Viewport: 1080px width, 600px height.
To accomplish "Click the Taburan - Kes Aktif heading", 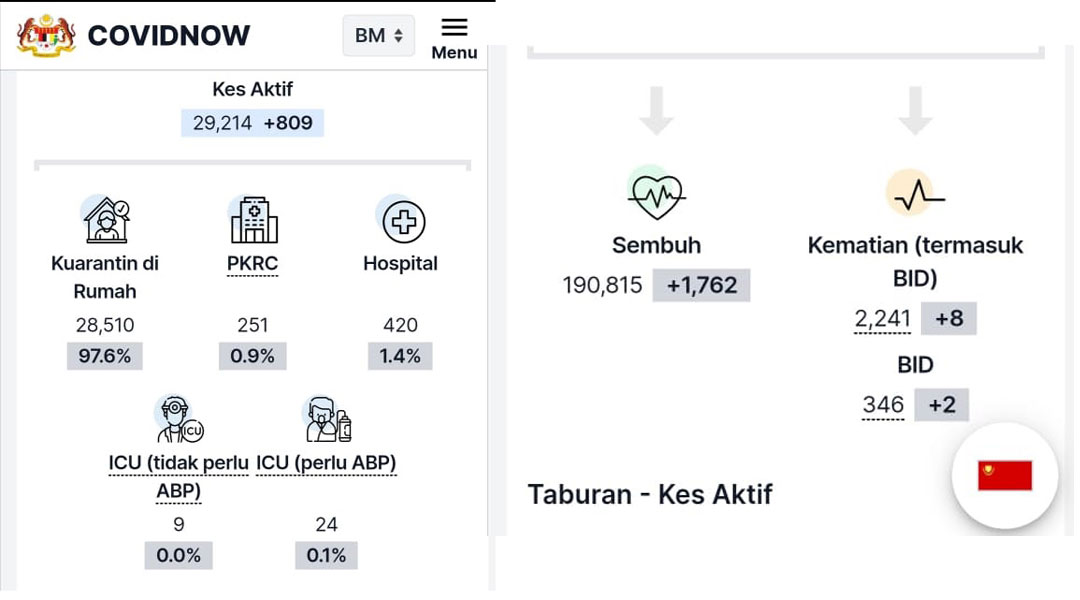I will tap(650, 495).
